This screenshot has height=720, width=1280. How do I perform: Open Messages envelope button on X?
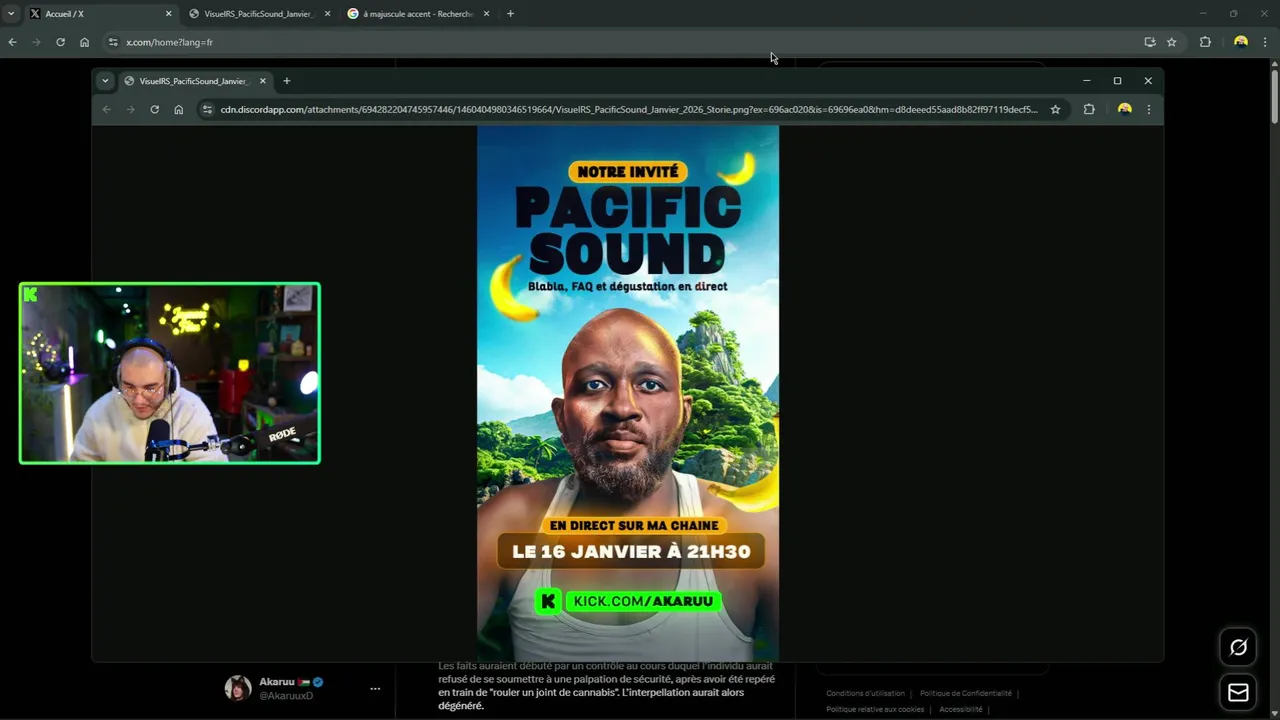pyautogui.click(x=1238, y=692)
